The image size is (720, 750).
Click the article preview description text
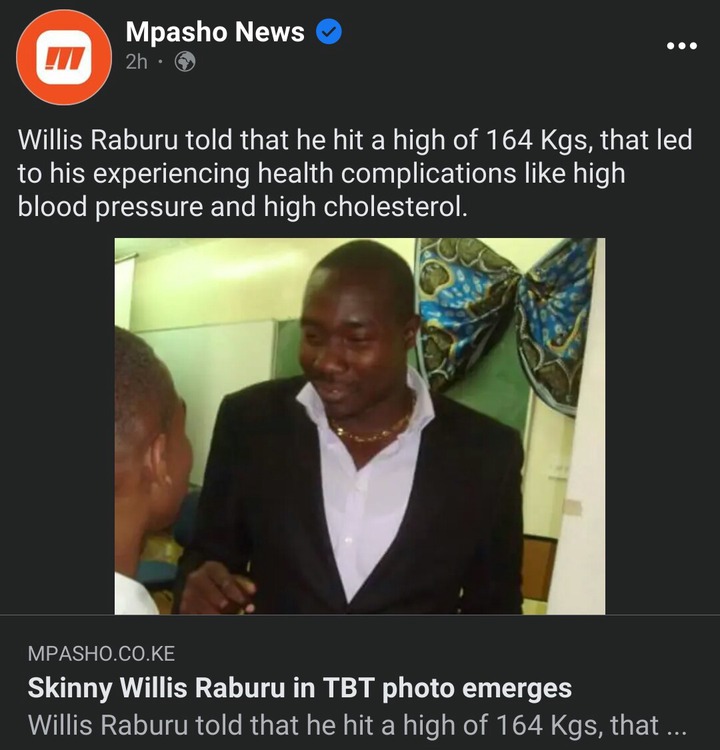click(357, 725)
